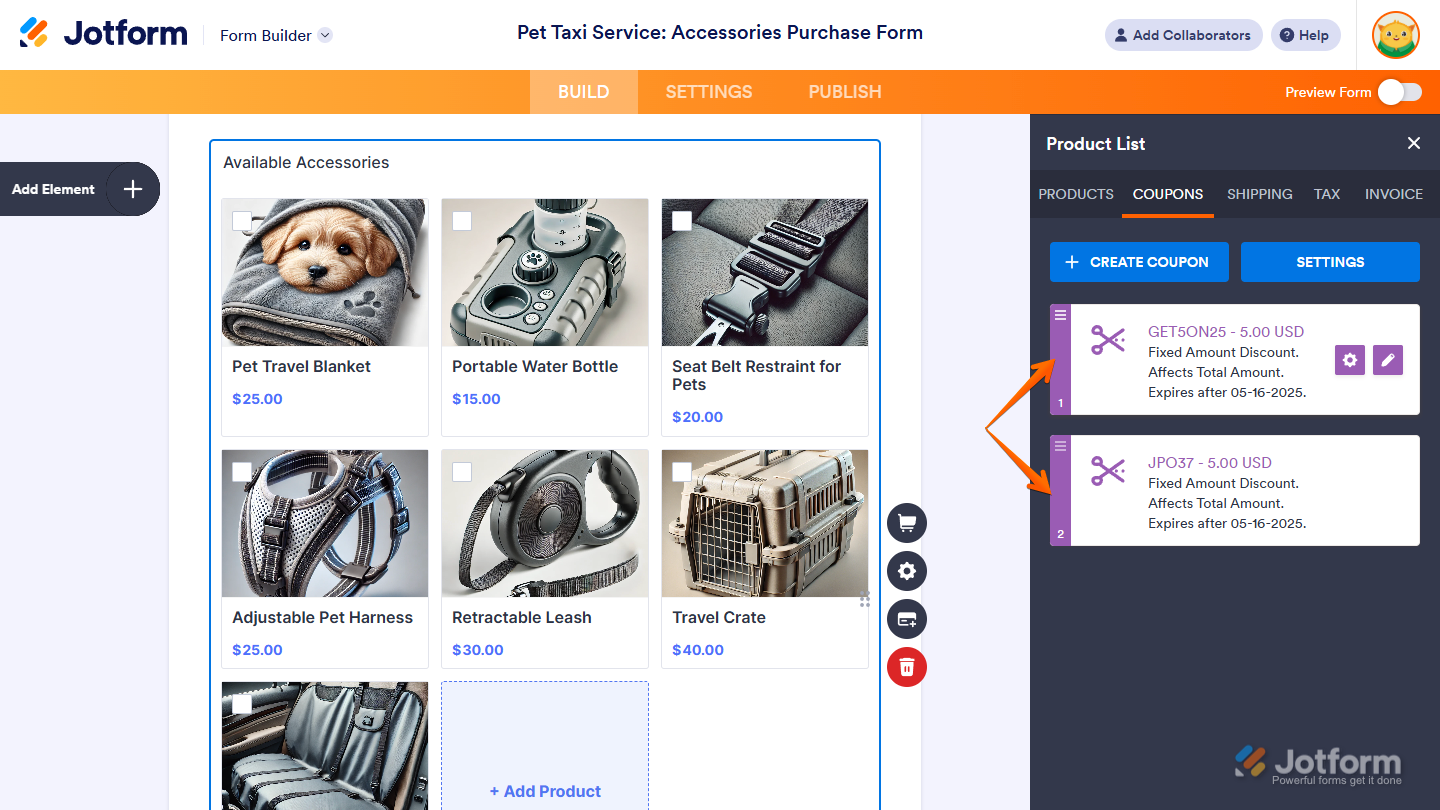Close the Product List panel
This screenshot has width=1440, height=810.
coord(1414,143)
